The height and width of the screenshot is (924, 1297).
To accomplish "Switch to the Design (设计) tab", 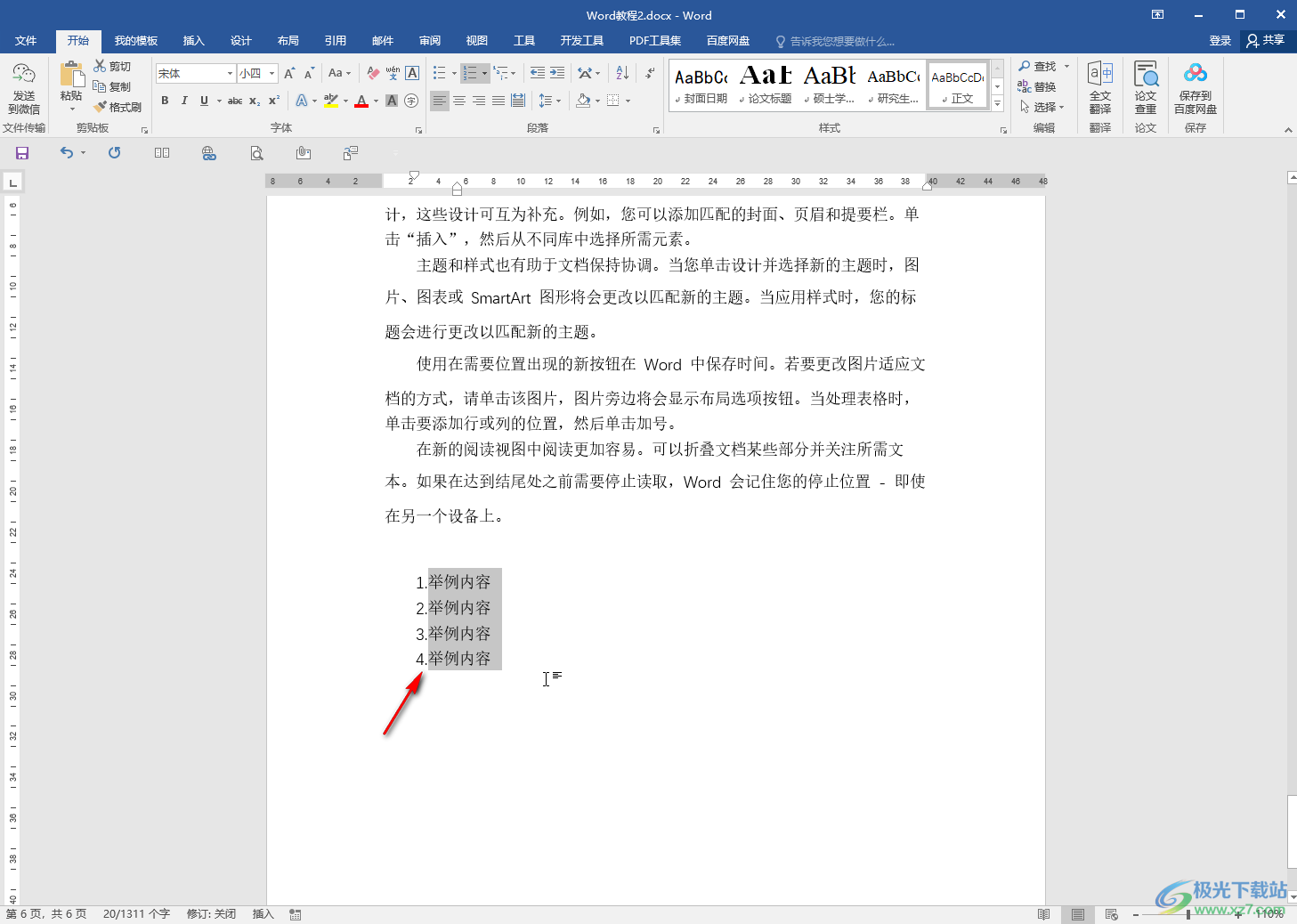I will pos(240,41).
